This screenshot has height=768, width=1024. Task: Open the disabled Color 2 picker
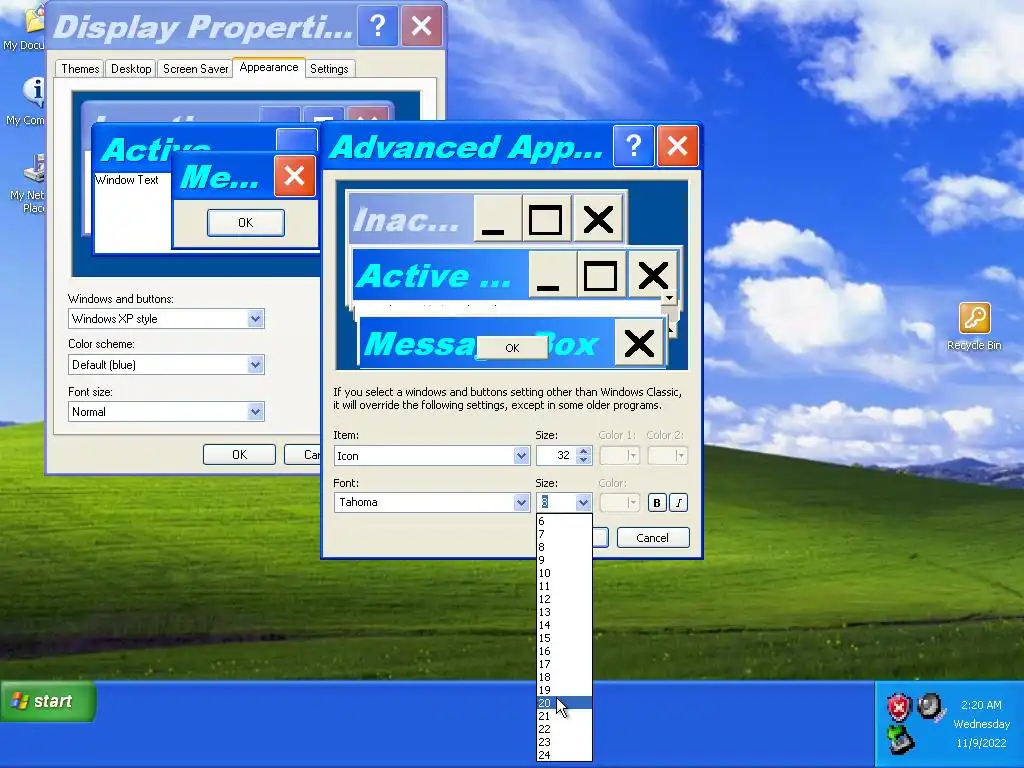coord(667,455)
